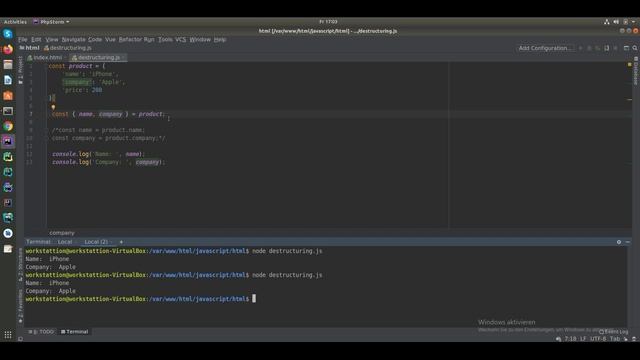Toggle the TODO tool window

point(41,332)
